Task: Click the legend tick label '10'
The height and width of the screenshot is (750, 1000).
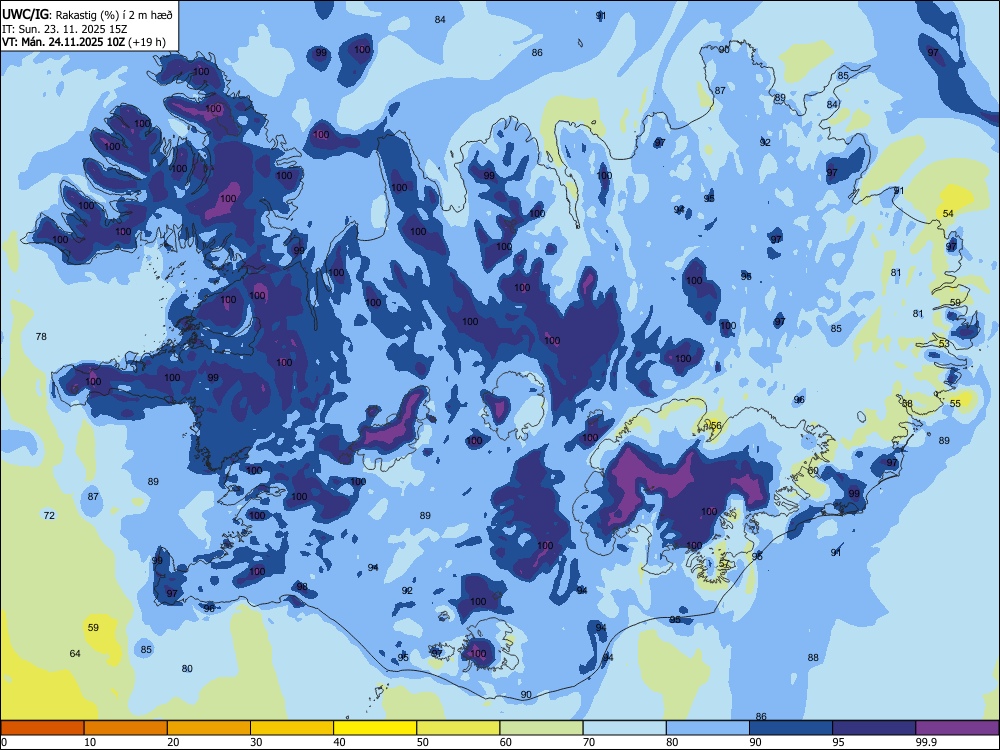Action: point(90,742)
